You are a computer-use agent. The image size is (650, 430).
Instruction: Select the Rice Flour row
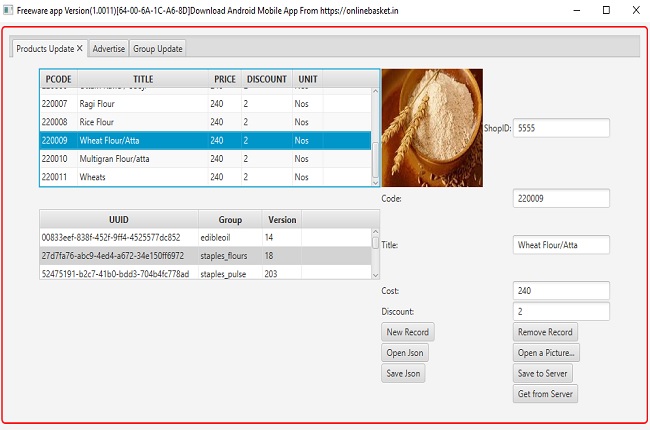click(x=206, y=122)
